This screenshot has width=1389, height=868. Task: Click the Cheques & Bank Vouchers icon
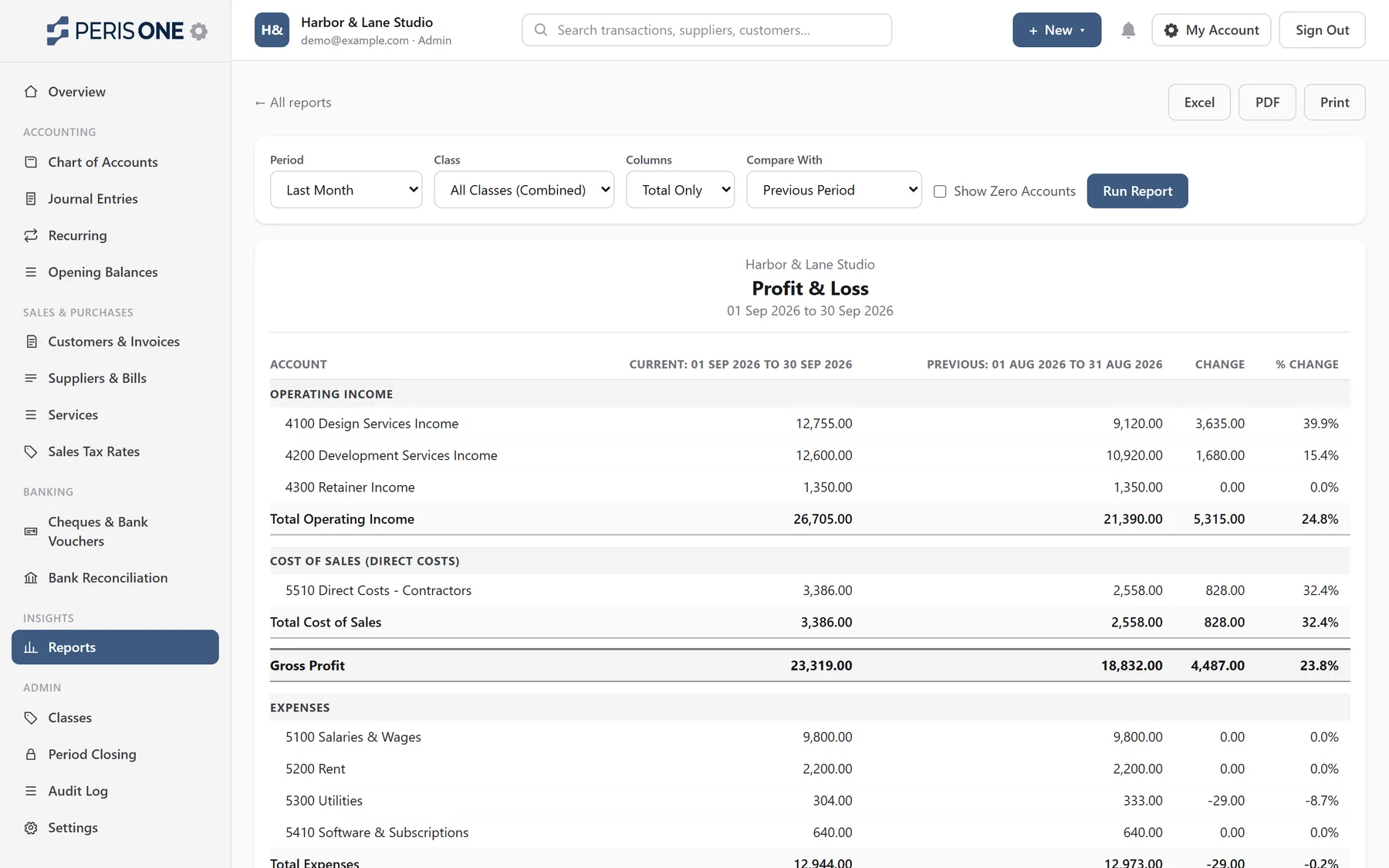[31, 532]
